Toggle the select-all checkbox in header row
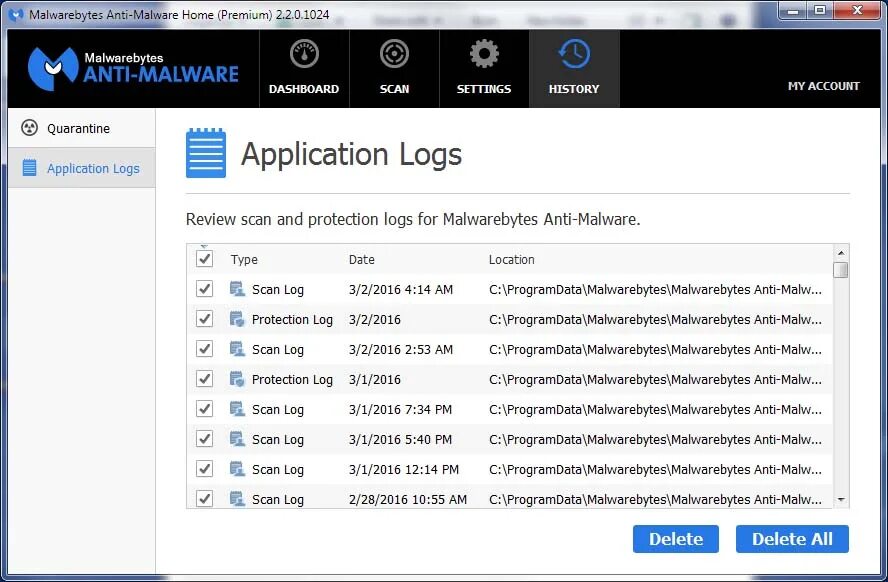This screenshot has width=888, height=582. coord(204,259)
